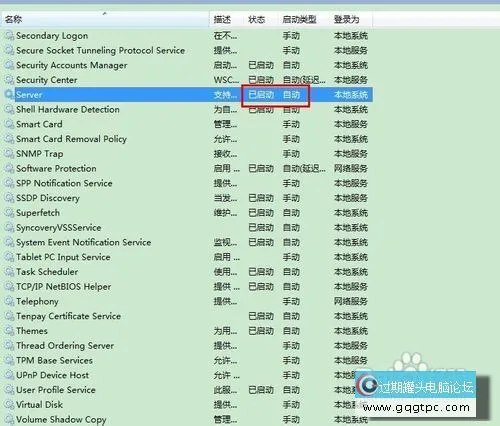Select the UPnP Device Host service name

[52, 375]
